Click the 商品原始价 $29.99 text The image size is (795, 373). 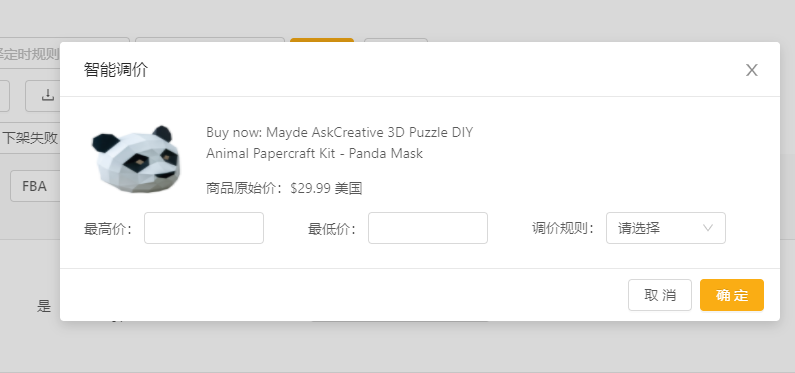[284, 189]
